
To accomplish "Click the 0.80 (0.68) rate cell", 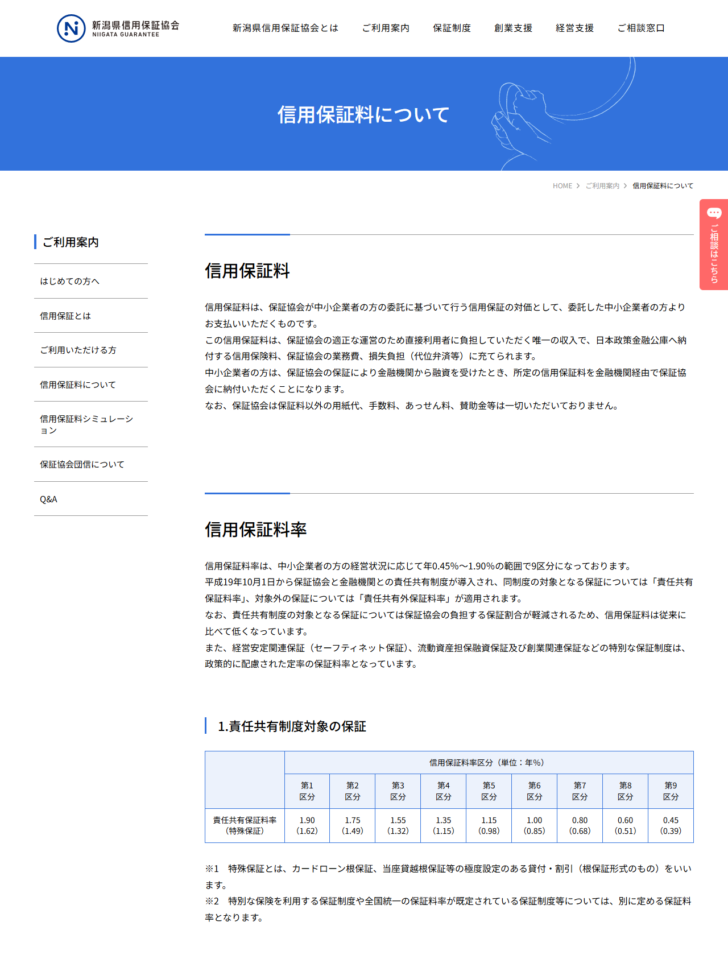I will [x=580, y=826].
